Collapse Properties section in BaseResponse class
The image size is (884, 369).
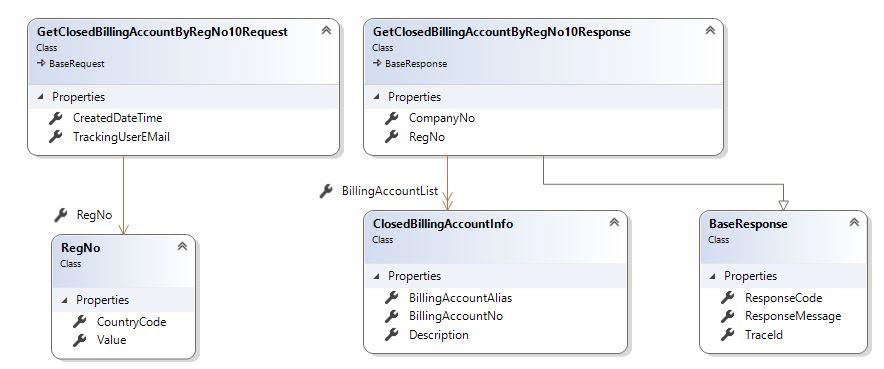[x=711, y=277]
